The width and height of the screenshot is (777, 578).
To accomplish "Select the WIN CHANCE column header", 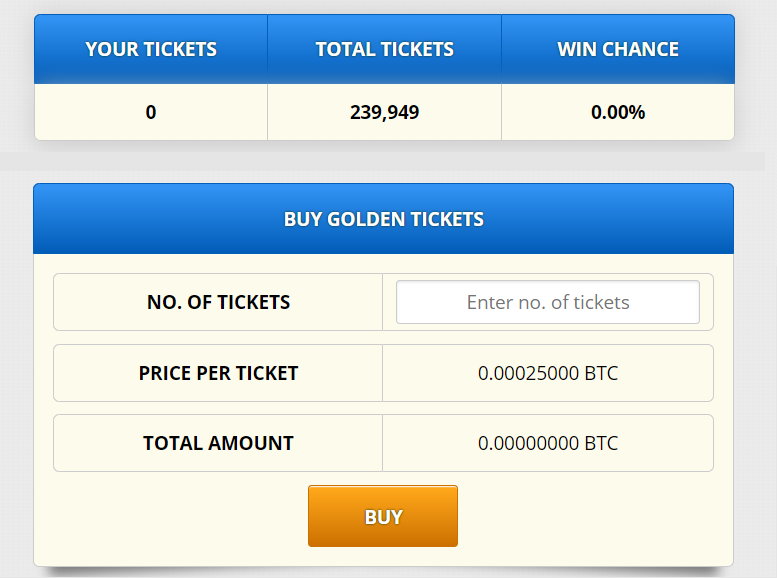I will 618,49.
